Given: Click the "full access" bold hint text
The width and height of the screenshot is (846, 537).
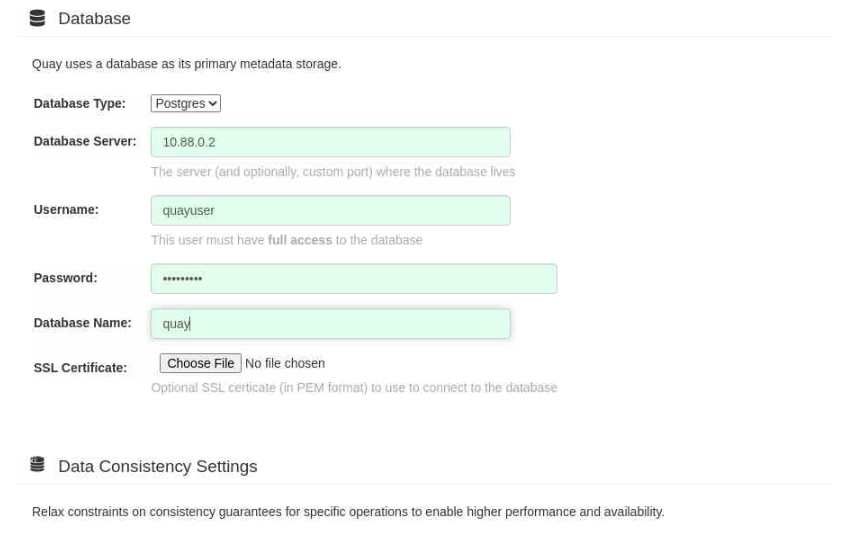Looking at the screenshot, I should [300, 240].
